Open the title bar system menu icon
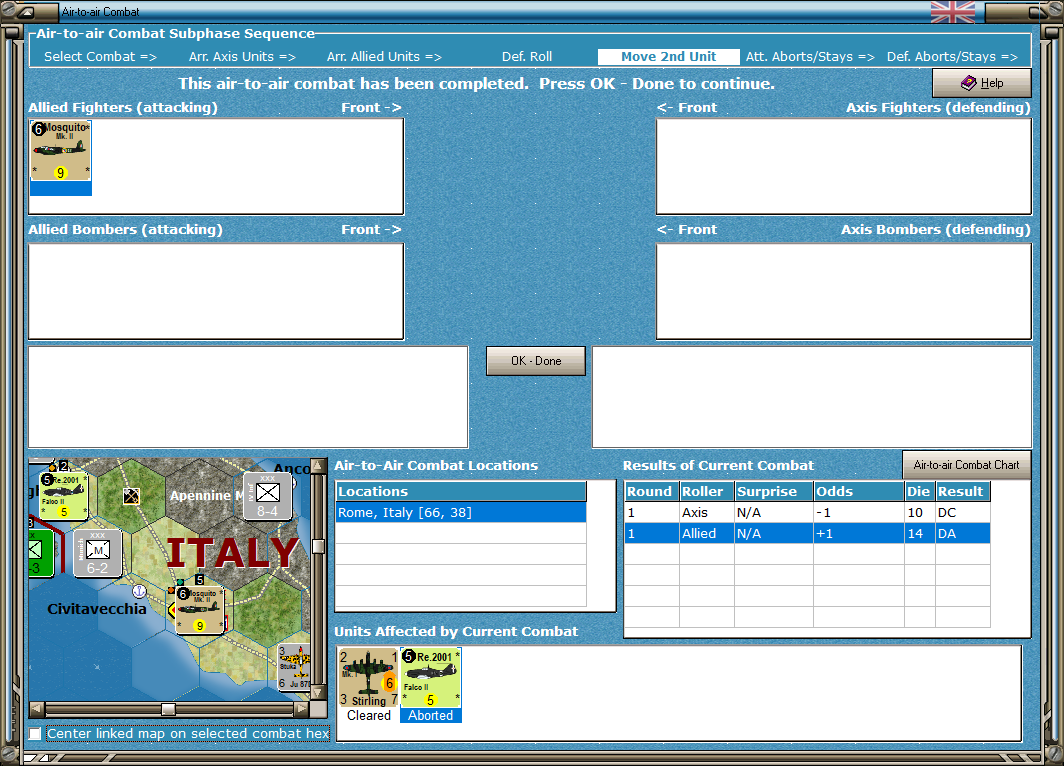 26,12
